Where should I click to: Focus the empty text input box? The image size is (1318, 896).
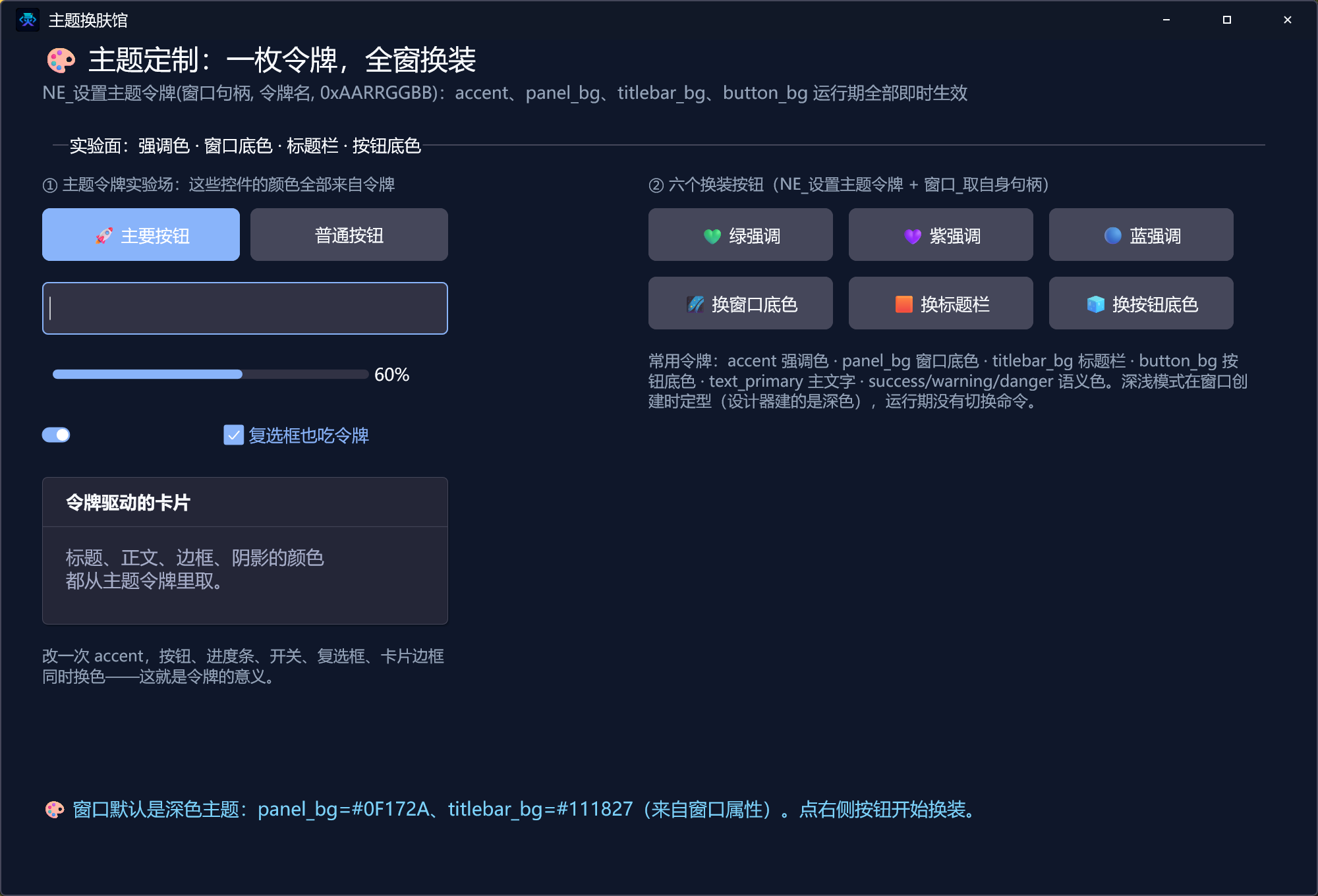point(245,308)
